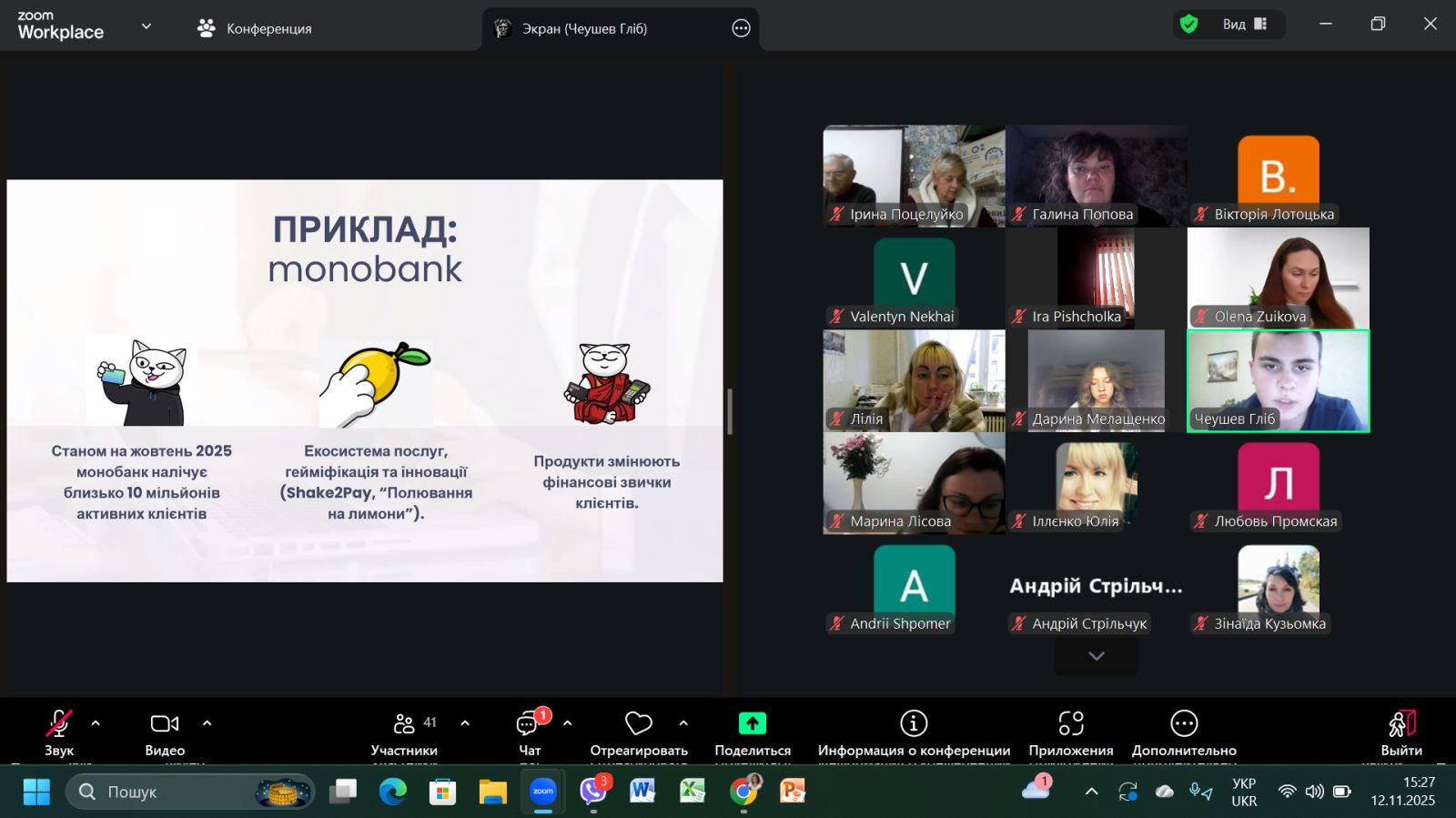Open the Chat panel icon
Viewport: 1456px width, 818px height.
pos(529,724)
